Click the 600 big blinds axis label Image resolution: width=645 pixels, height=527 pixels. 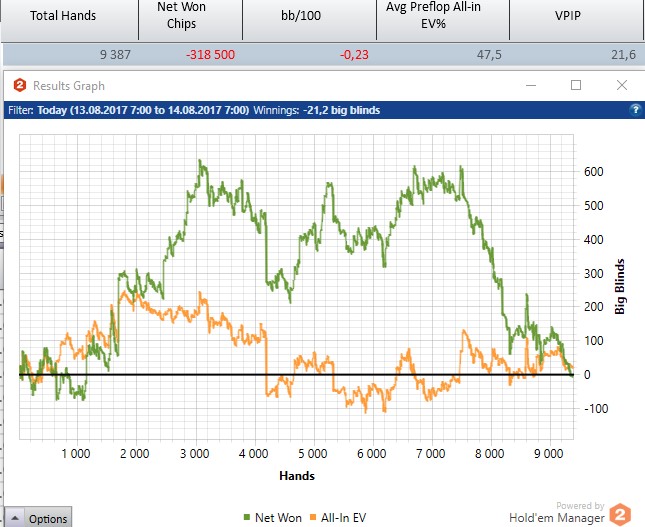tap(594, 172)
